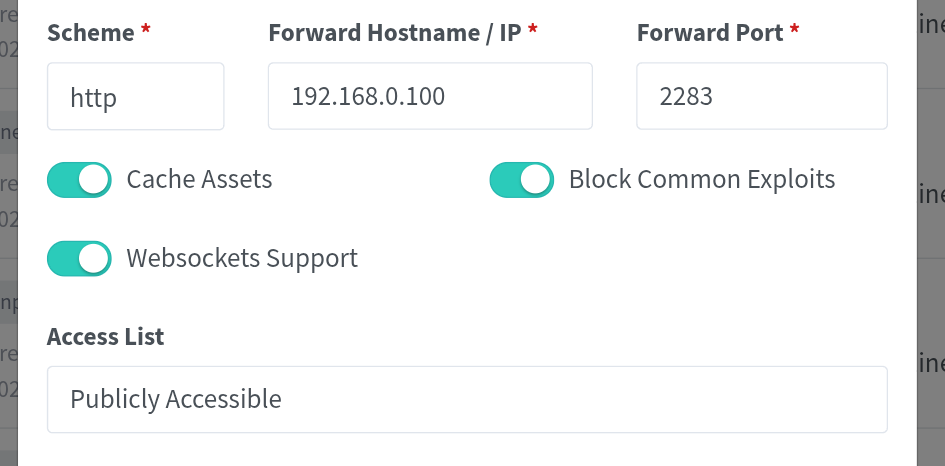Toggle the Cache Assets switch
The width and height of the screenshot is (945, 466).
[79, 180]
